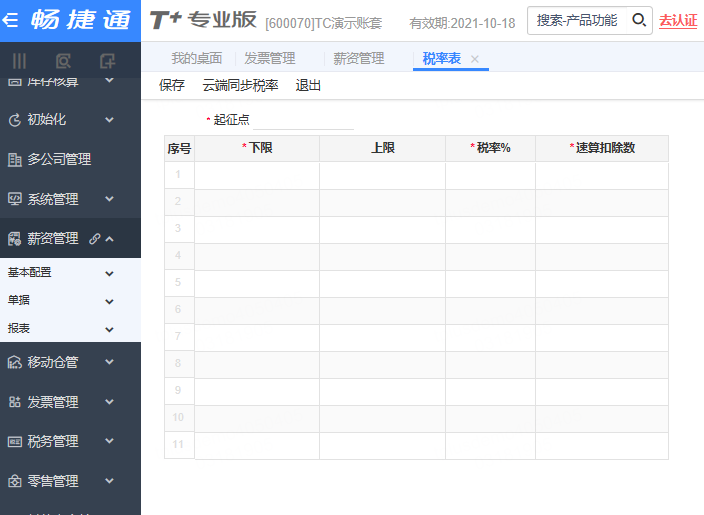
Task: Expand the 初始化 menu chevron
Action: pos(109,120)
